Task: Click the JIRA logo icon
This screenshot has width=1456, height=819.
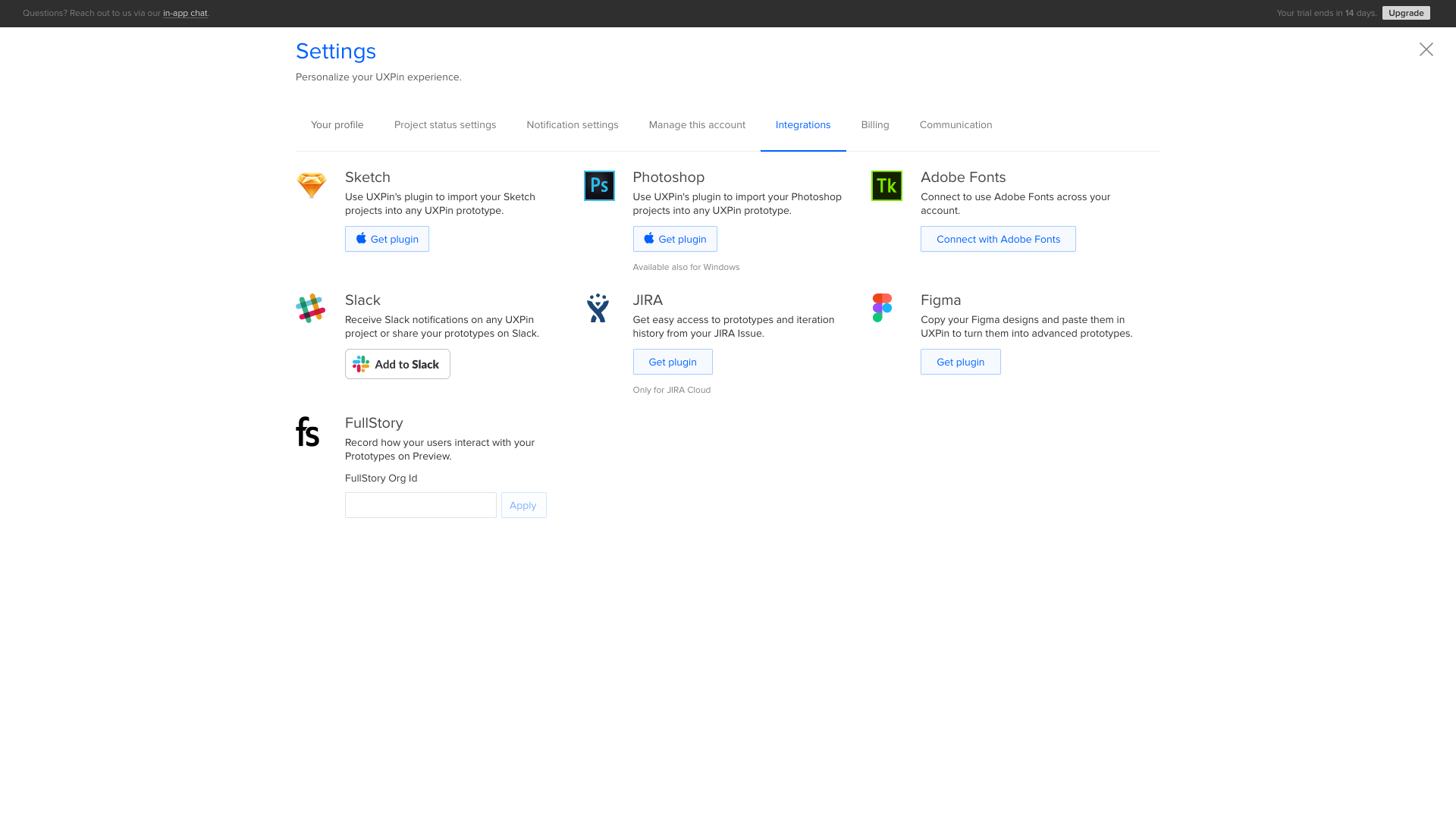Action: (x=598, y=308)
